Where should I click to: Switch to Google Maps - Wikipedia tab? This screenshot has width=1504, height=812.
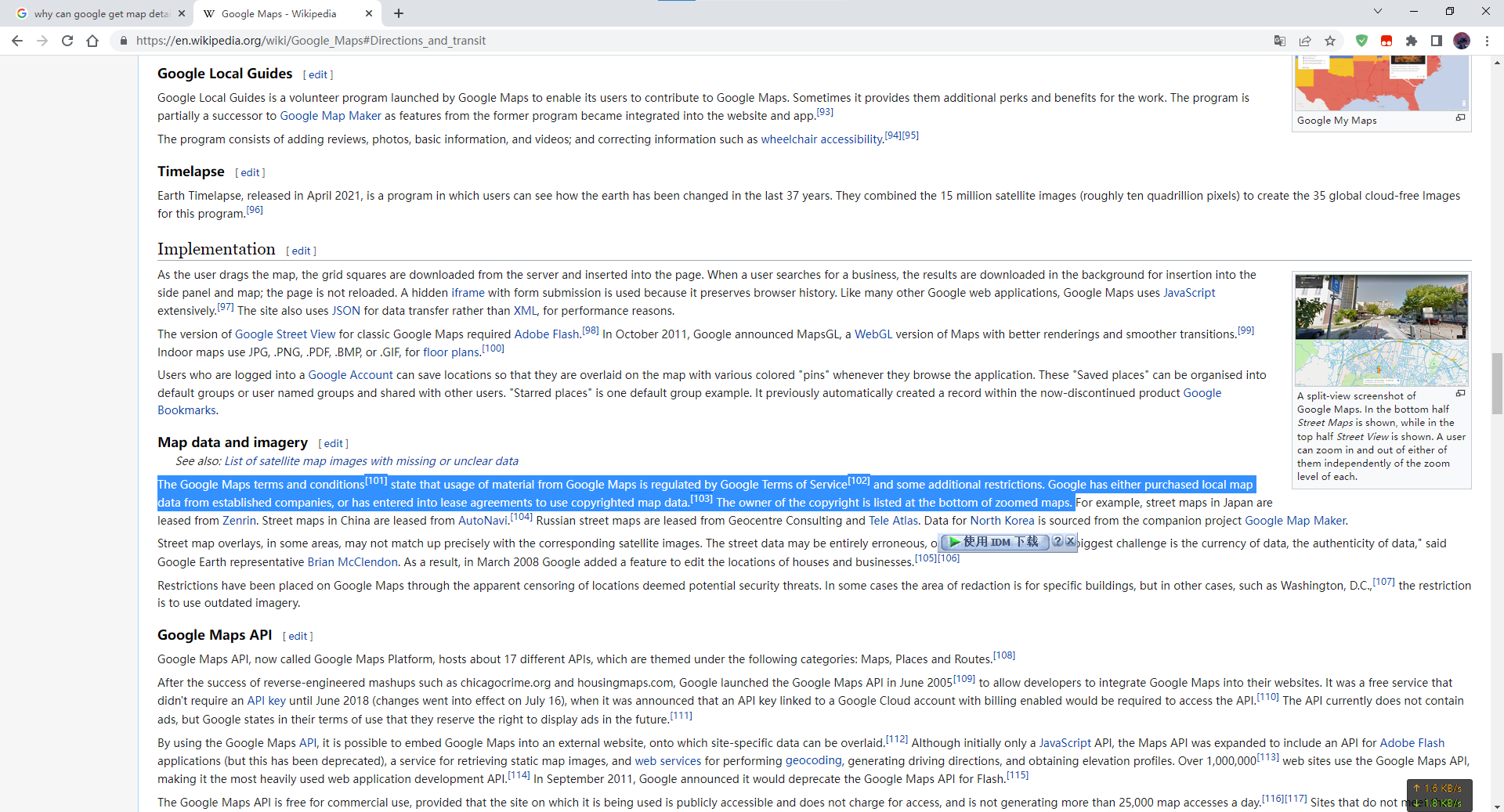[x=287, y=13]
